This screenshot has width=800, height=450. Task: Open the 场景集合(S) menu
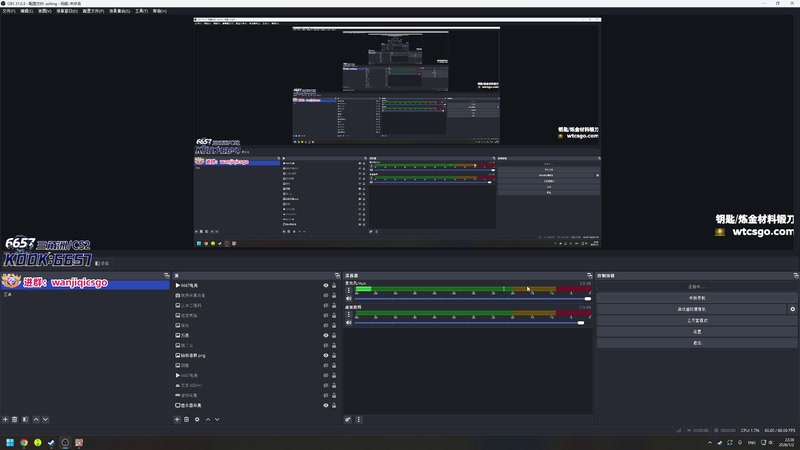point(119,11)
